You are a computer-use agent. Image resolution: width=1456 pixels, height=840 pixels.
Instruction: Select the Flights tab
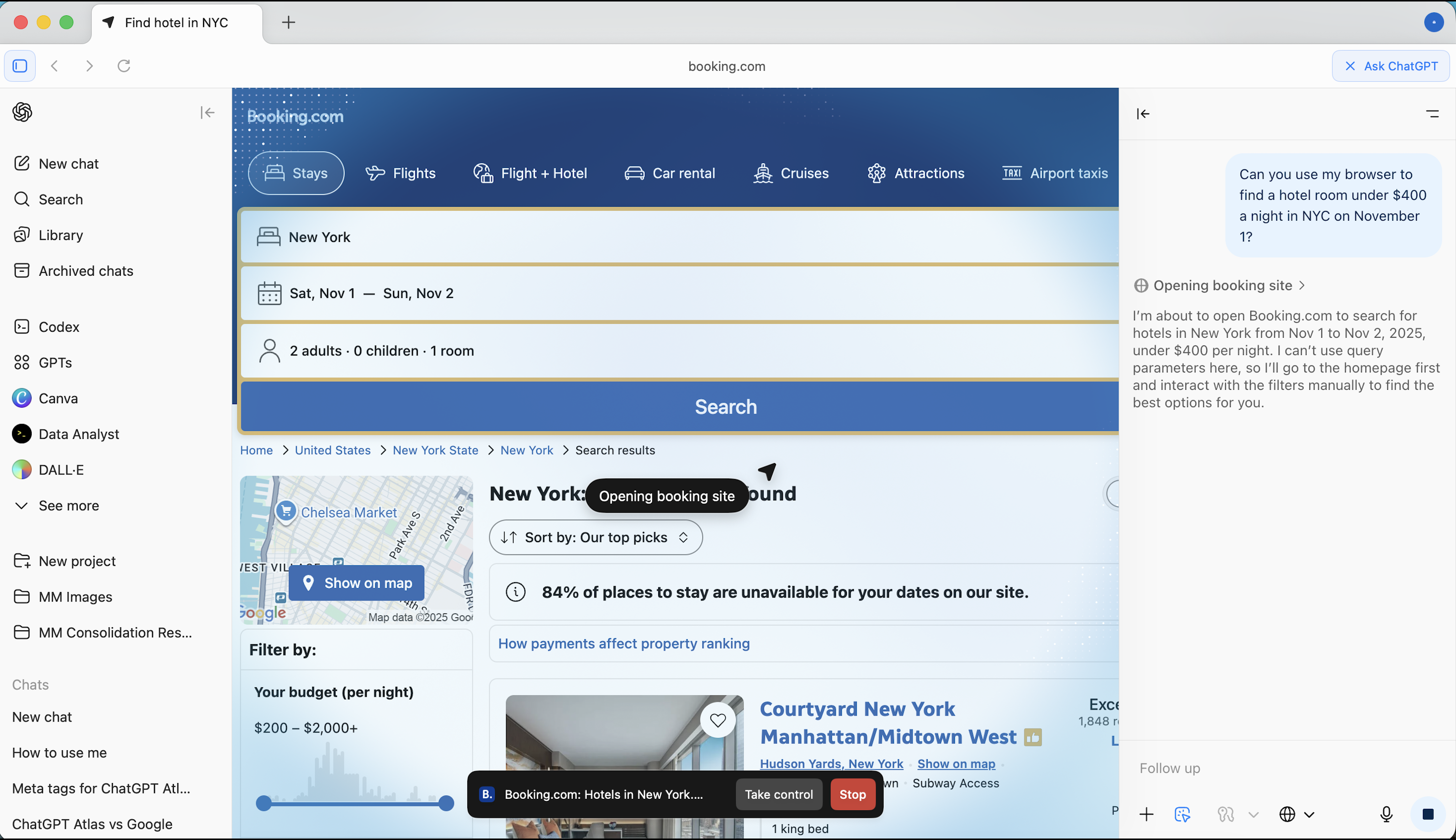pyautogui.click(x=400, y=173)
